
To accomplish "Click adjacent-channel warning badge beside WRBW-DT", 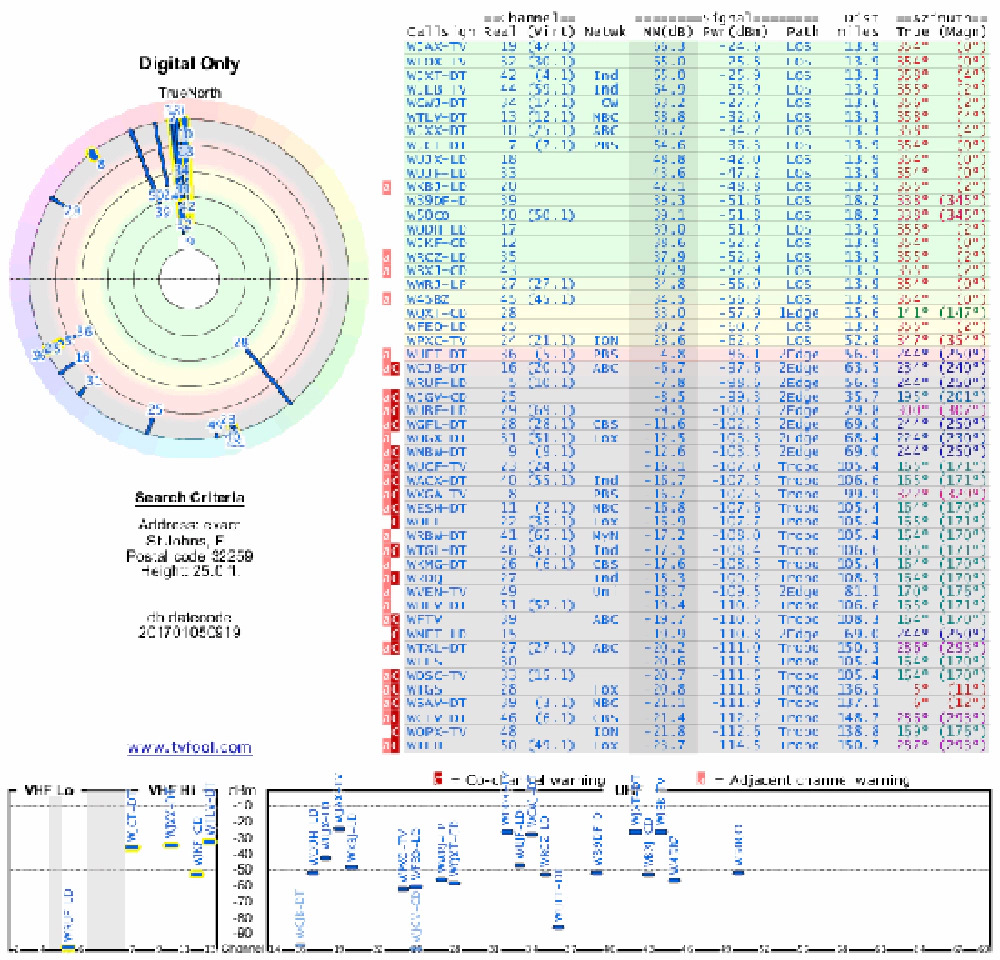I will [386, 536].
